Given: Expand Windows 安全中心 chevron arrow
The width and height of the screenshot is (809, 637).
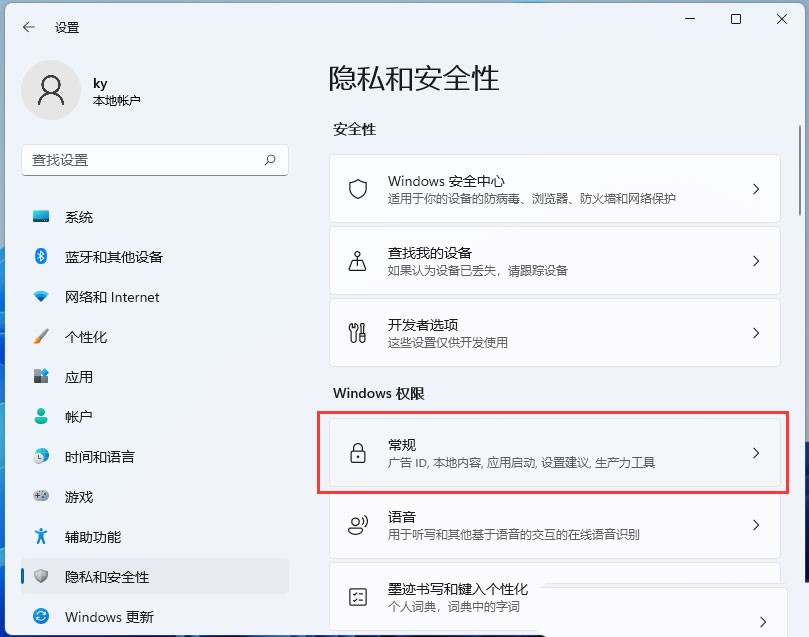Looking at the screenshot, I should coord(756,189).
